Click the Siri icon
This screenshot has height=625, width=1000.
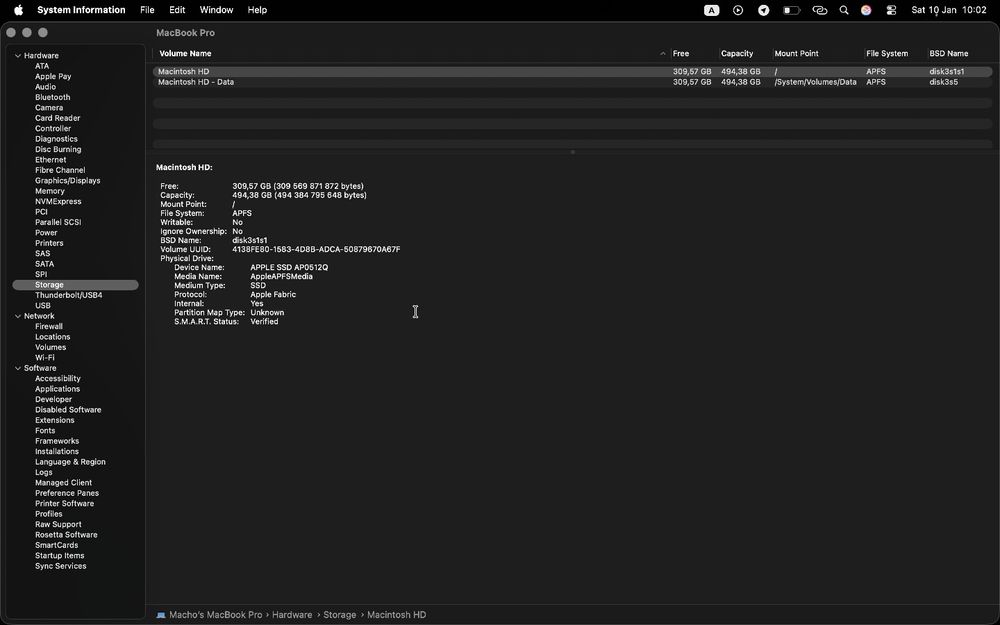pos(866,10)
